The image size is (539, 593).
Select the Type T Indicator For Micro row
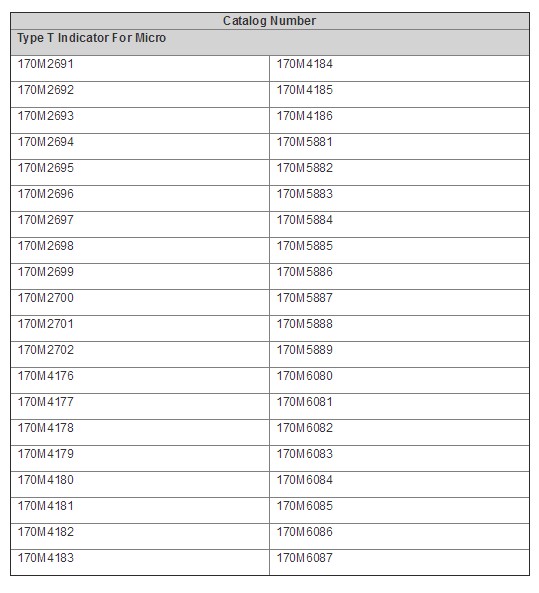coord(269,42)
